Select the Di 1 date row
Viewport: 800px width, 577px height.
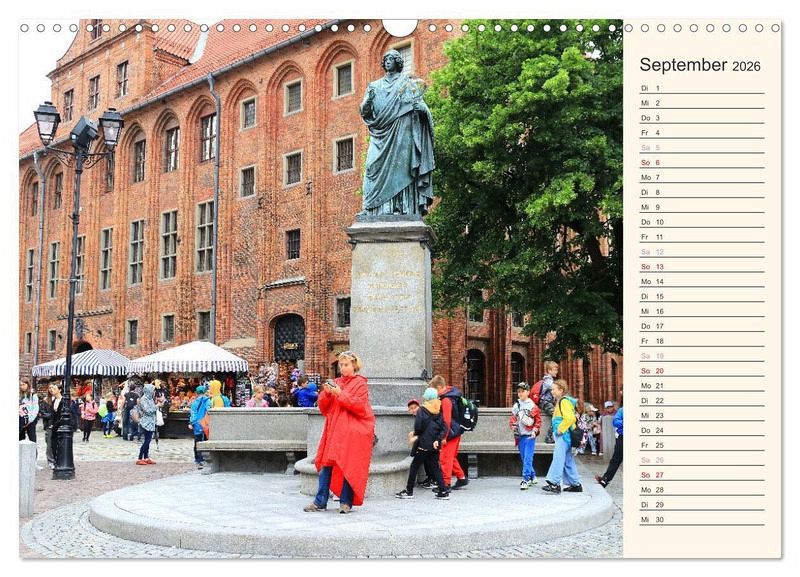coord(701,88)
